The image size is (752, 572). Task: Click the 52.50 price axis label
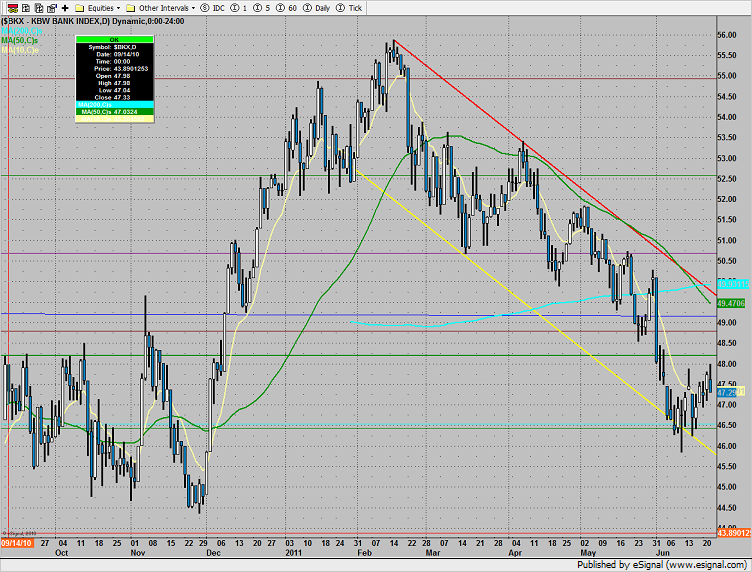pos(727,179)
